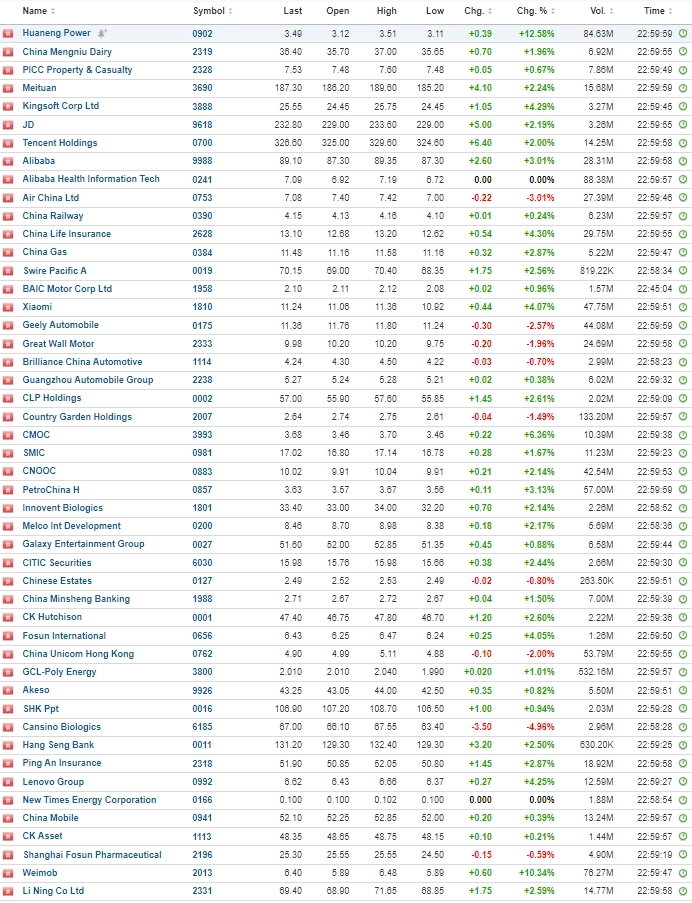
Task: Open the PICC Property & Casualty link
Action: [77, 70]
